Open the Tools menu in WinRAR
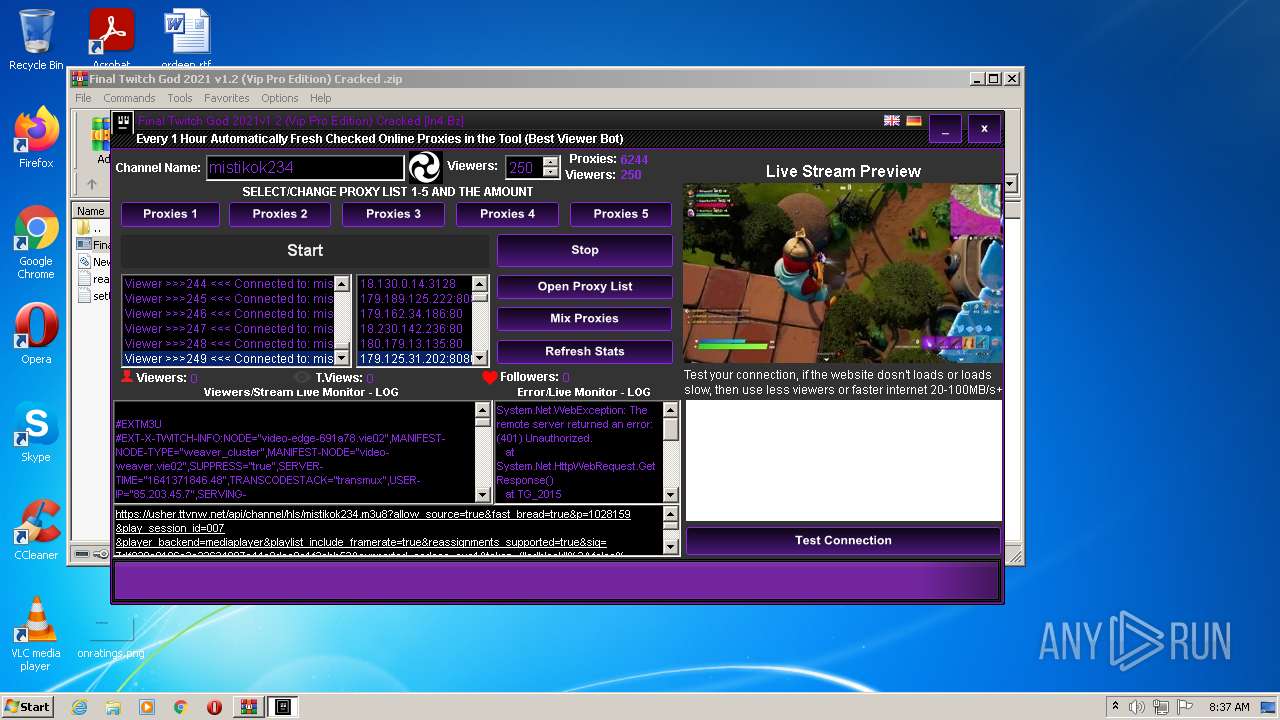This screenshot has width=1280, height=720. click(x=180, y=98)
